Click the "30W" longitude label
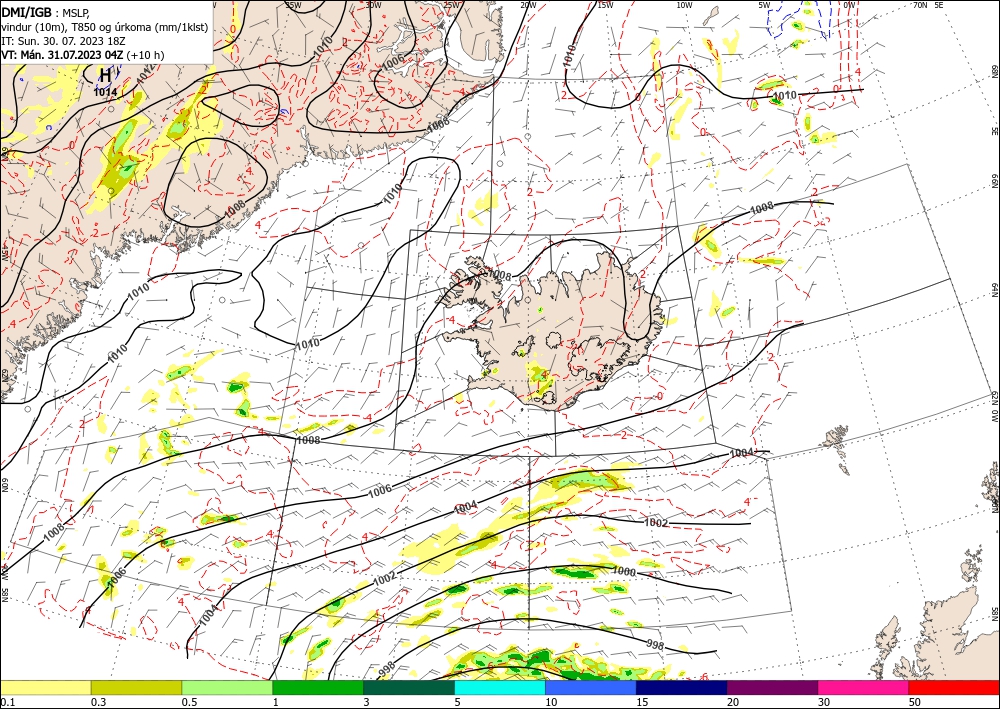Image resolution: width=1000 pixels, height=709 pixels. pos(373,5)
